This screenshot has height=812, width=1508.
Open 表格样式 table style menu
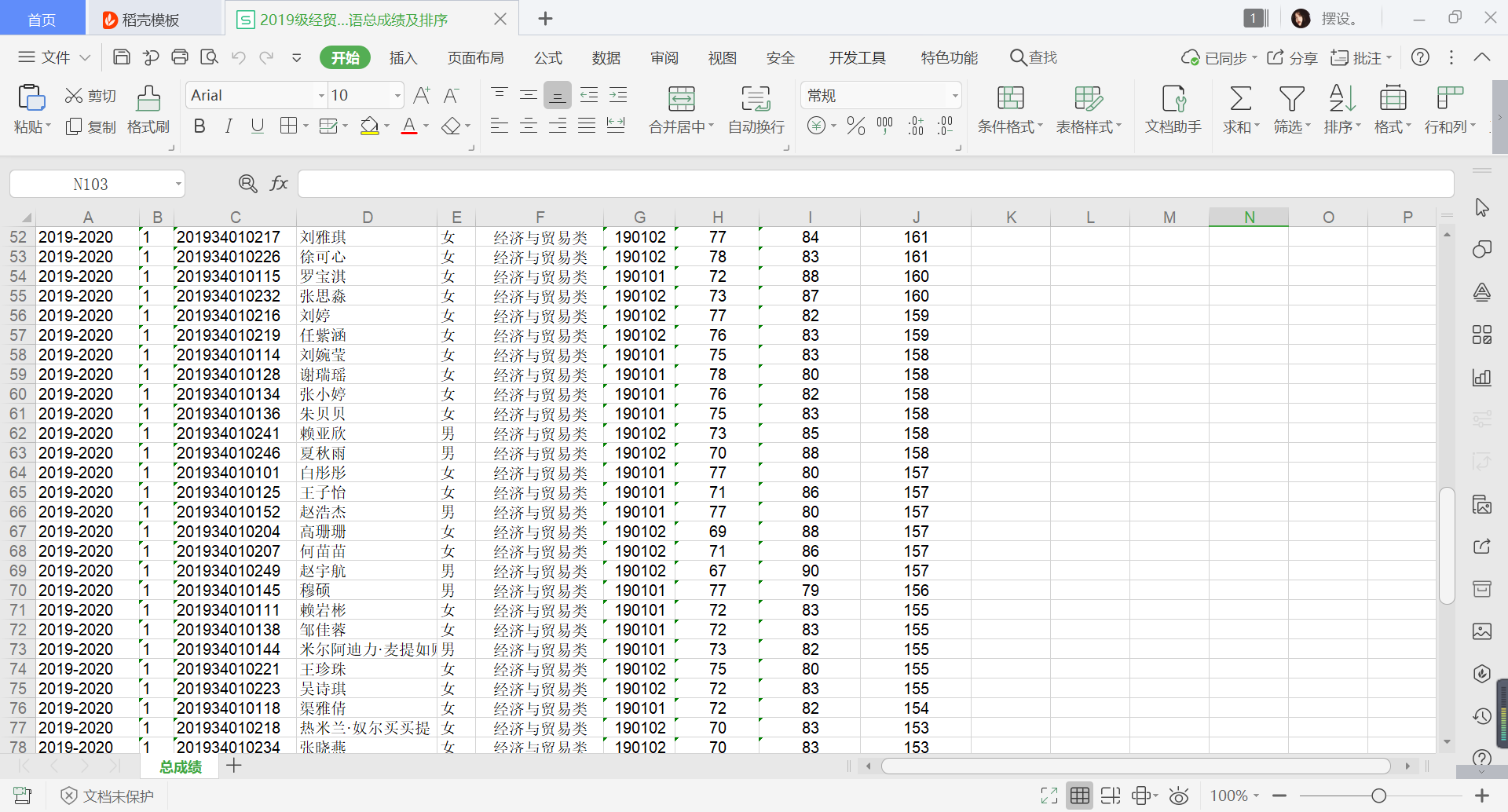(x=1089, y=110)
